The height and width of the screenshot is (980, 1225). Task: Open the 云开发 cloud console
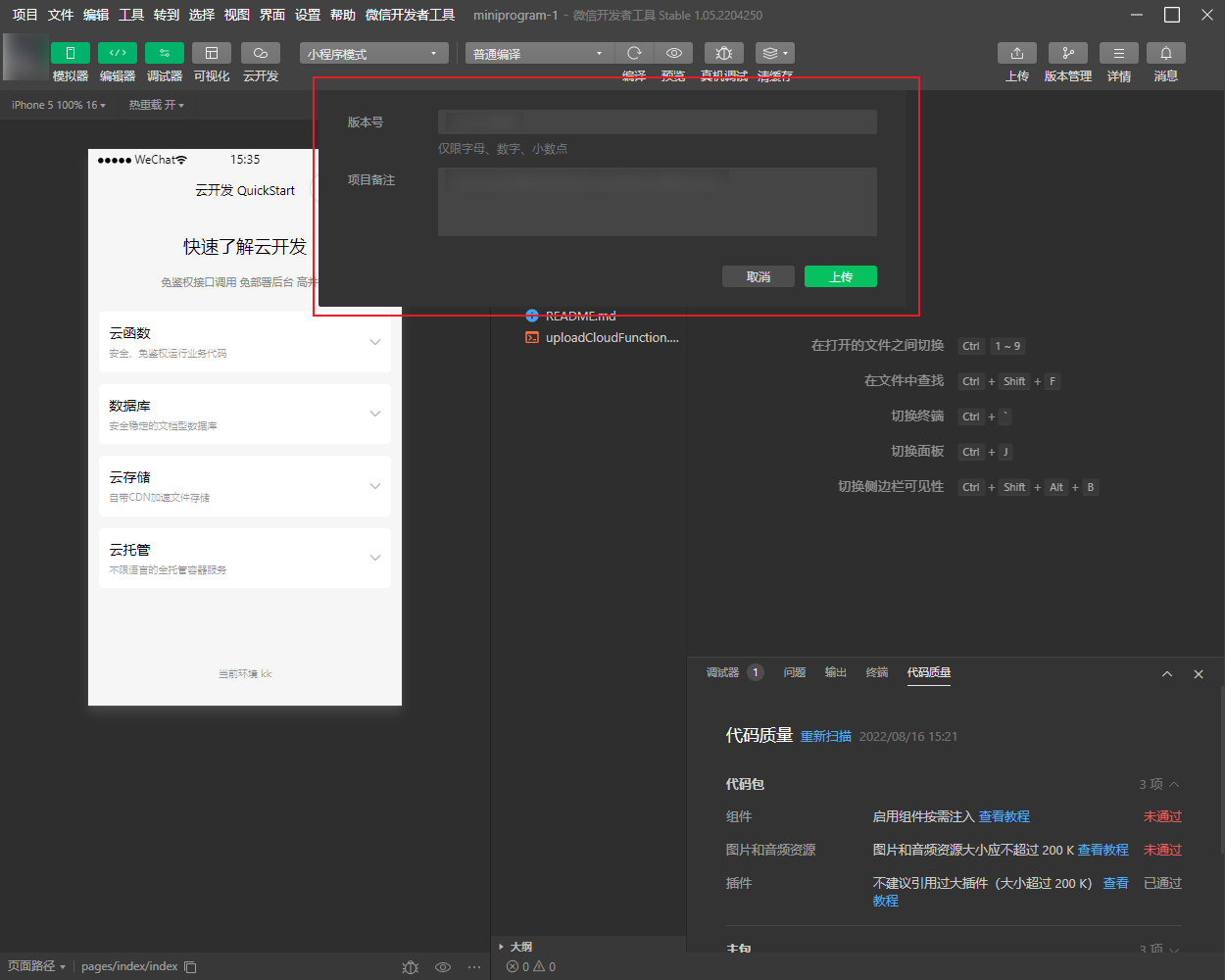[x=261, y=53]
